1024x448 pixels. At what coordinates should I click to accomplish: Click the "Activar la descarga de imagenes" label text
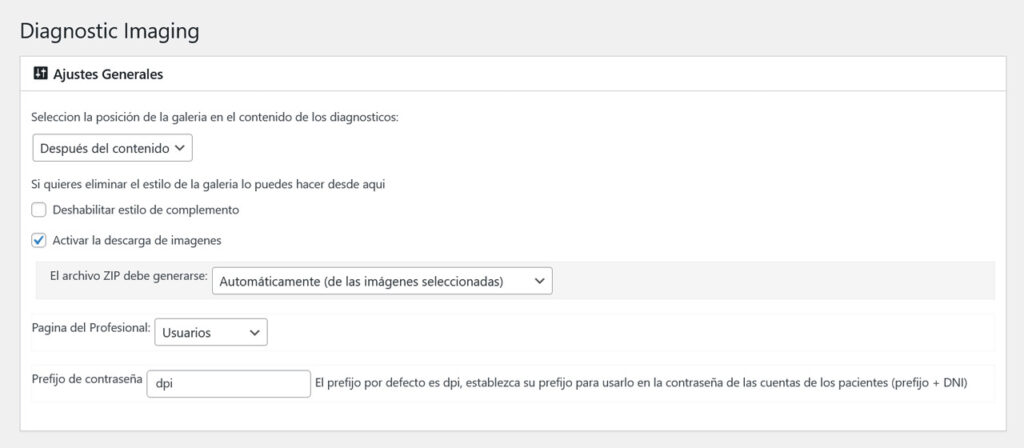click(137, 240)
